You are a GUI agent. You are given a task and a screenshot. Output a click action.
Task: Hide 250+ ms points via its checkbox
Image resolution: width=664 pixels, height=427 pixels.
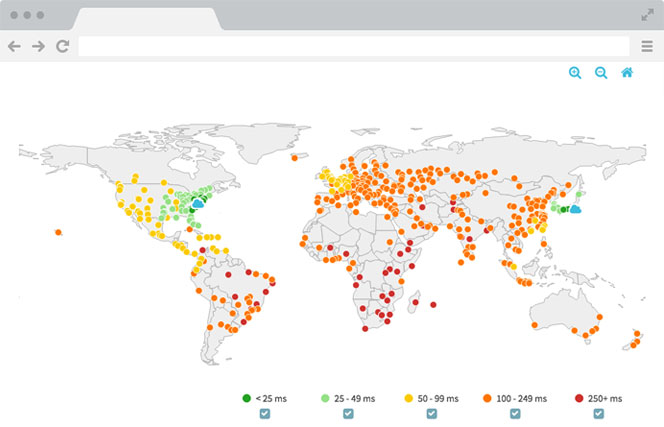[600, 413]
